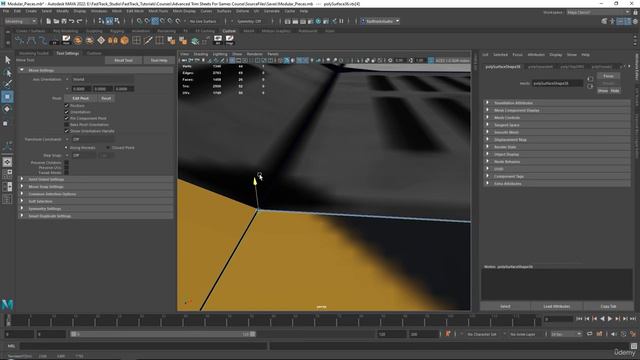Viewport: 640px width, 360px height.
Task: Click the time range slider bar
Action: (163, 334)
